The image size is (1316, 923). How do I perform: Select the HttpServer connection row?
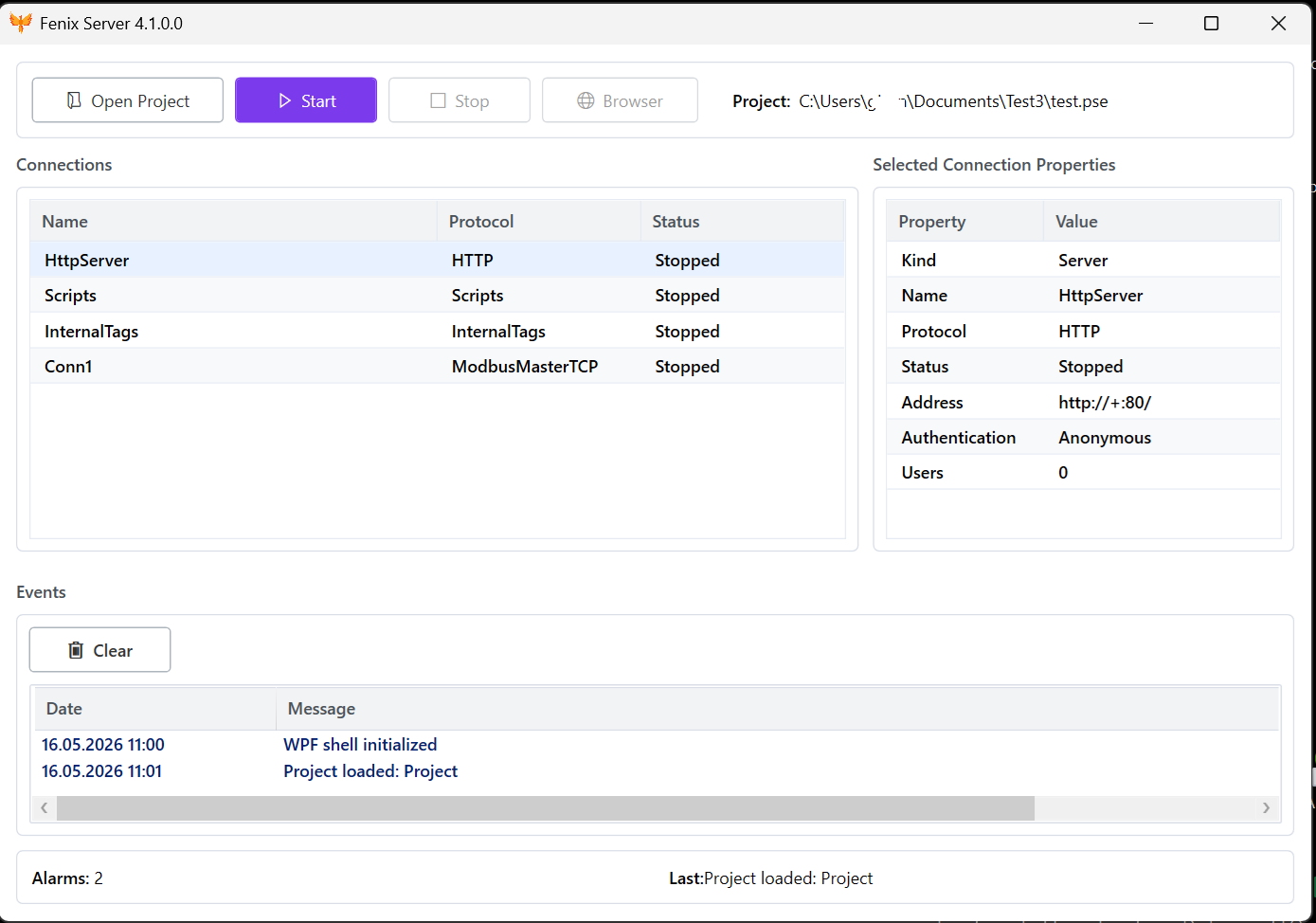438,260
